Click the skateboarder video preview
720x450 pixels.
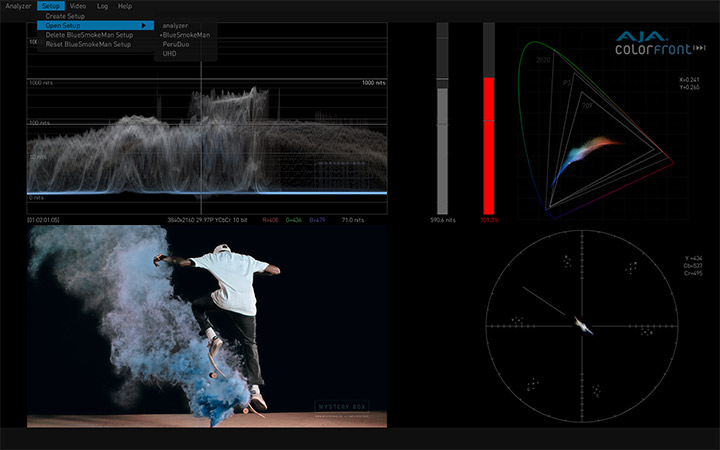[x=207, y=325]
